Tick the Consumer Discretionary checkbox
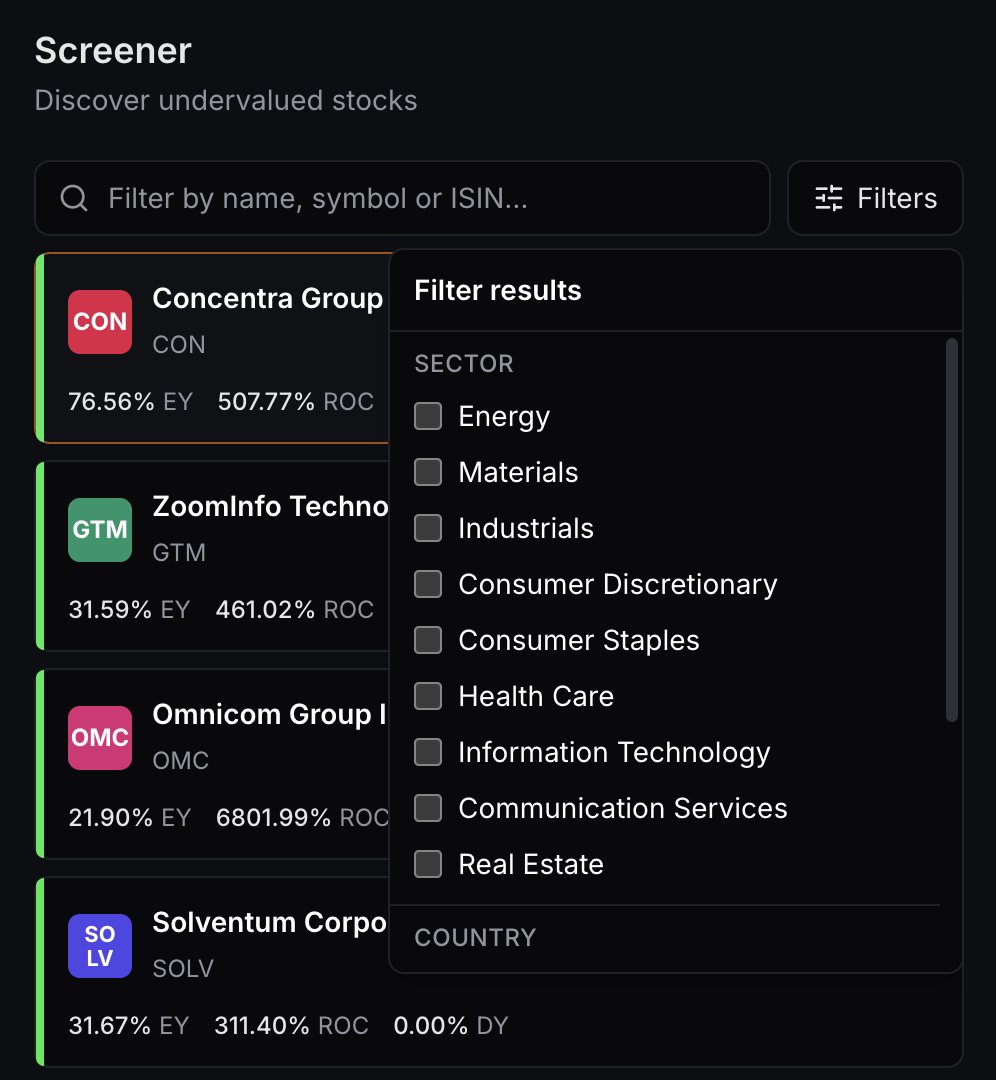This screenshot has height=1080, width=996. click(428, 584)
